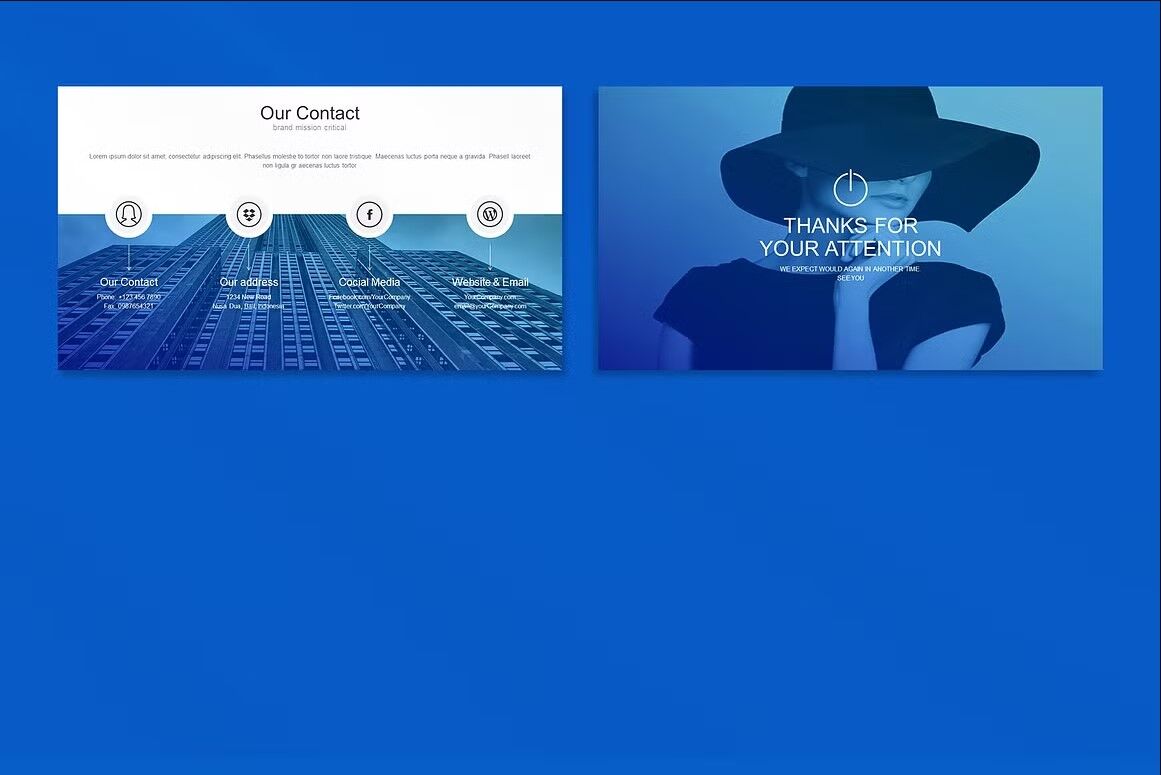
Task: Click the woman's black hat in the slide
Action: [880, 130]
